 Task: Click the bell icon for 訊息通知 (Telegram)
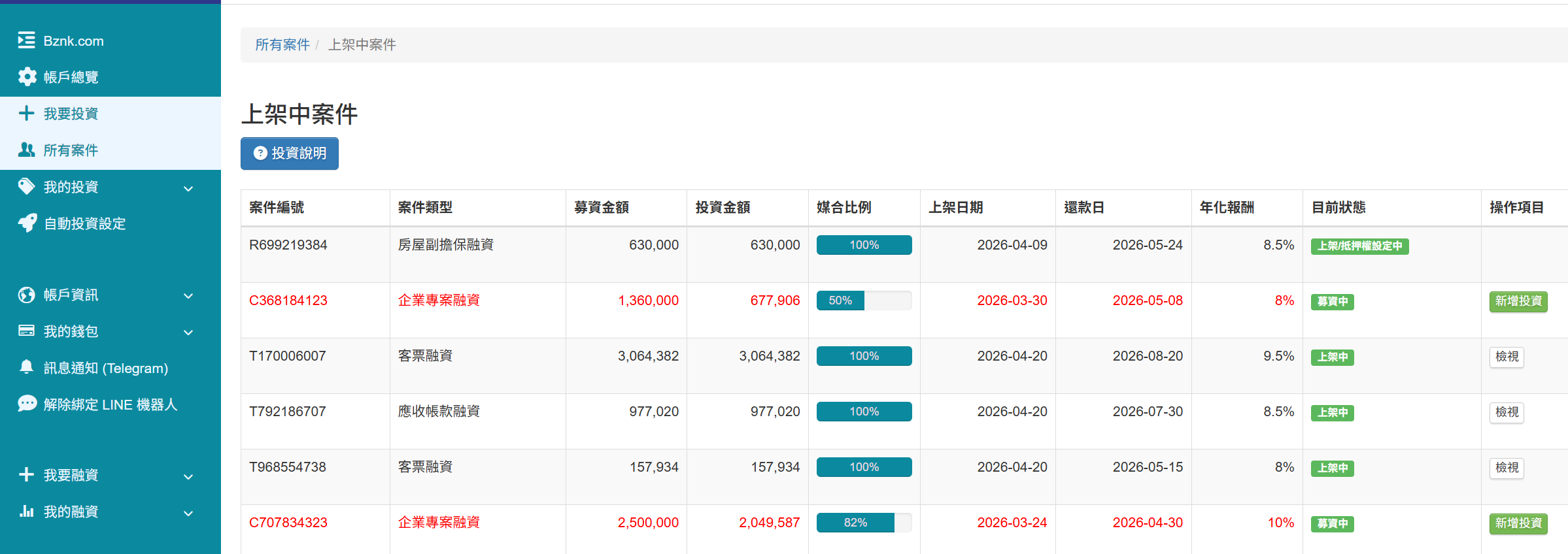tap(26, 368)
